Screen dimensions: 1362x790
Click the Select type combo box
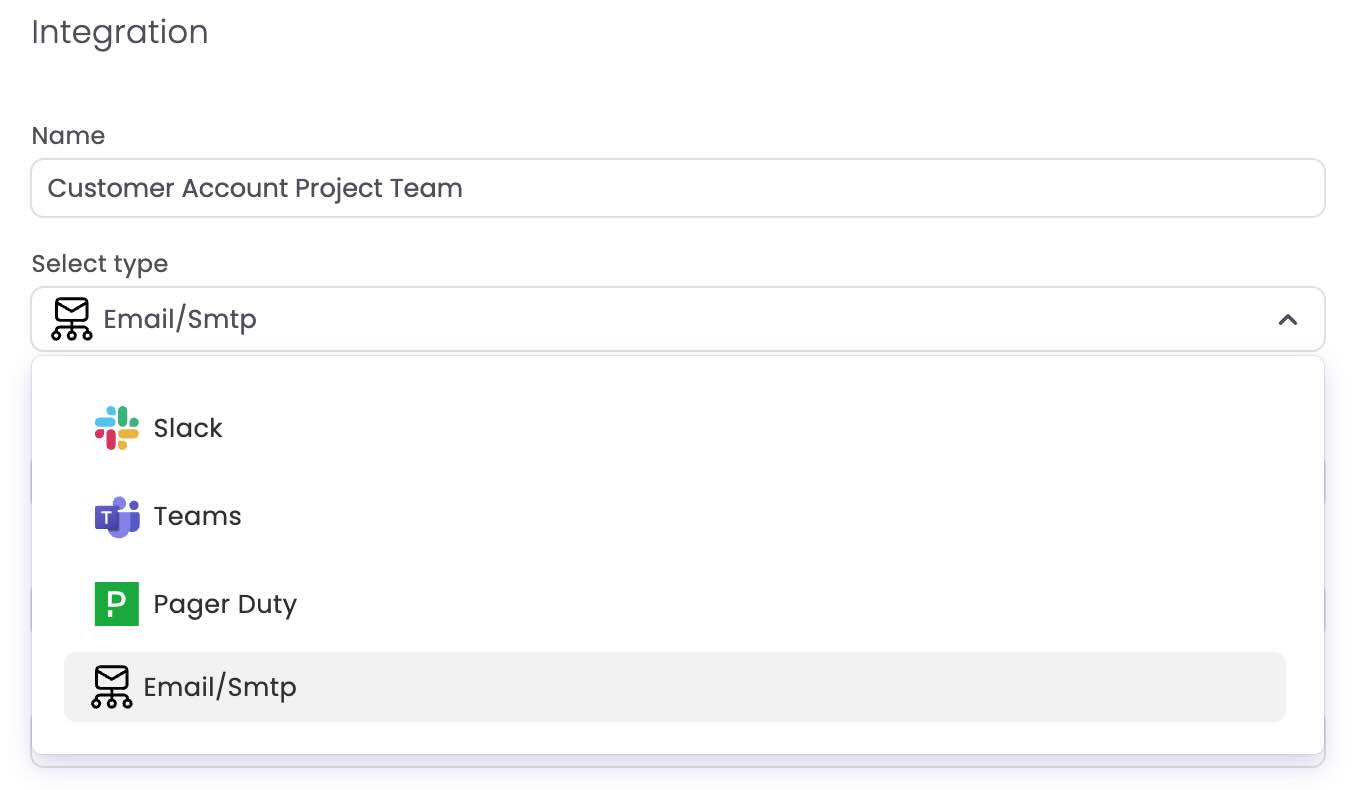[677, 319]
